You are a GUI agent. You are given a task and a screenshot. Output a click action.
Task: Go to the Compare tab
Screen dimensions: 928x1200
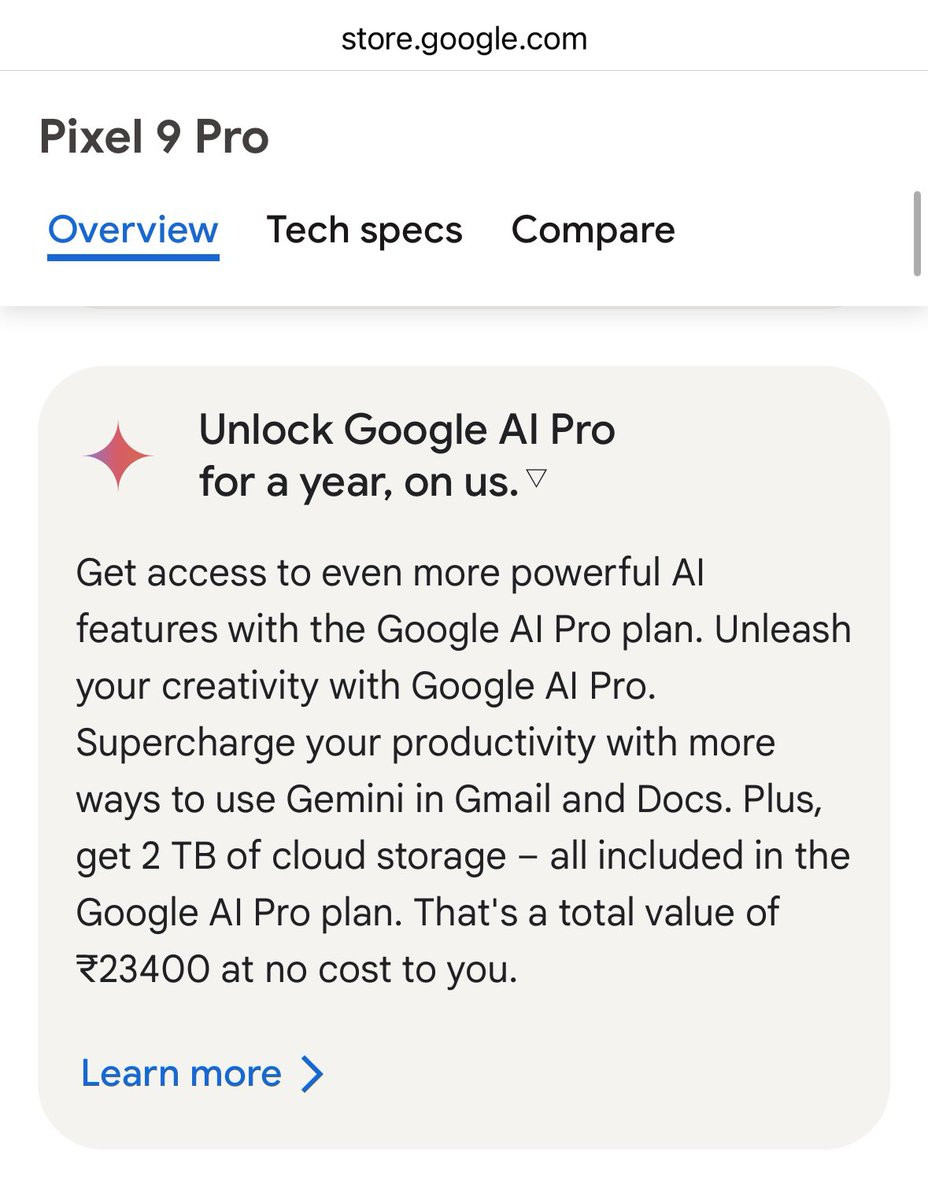tap(593, 230)
